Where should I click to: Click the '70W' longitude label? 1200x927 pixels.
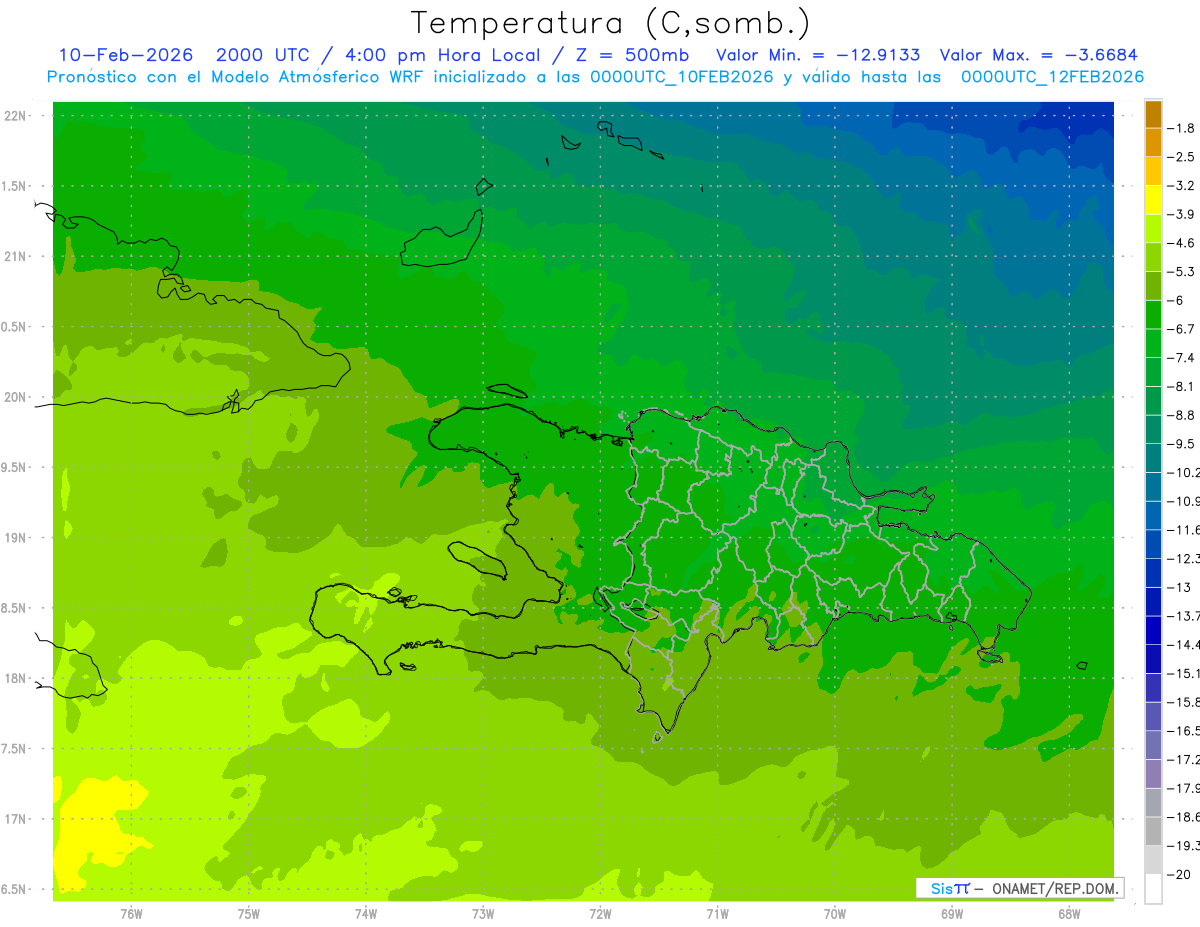[x=835, y=914]
